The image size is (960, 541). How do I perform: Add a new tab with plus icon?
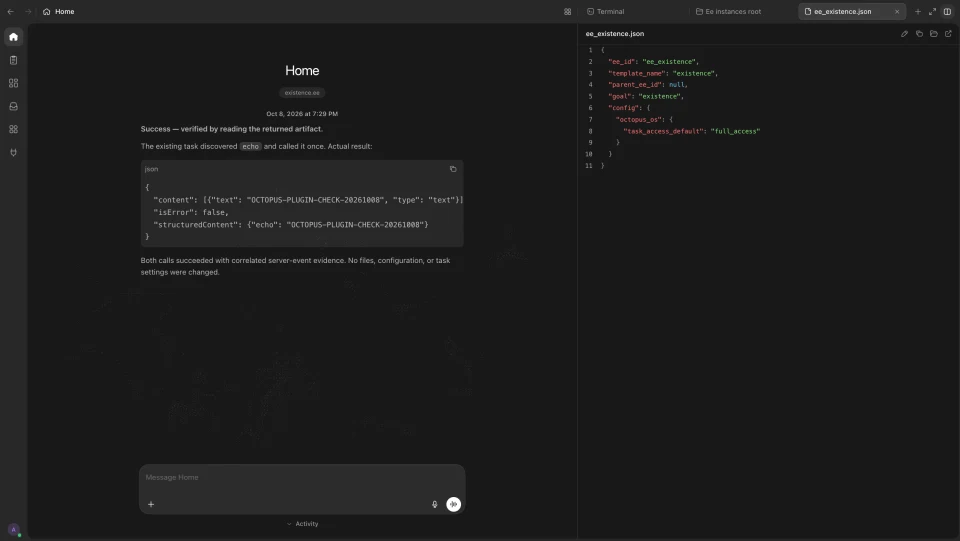tap(917, 12)
